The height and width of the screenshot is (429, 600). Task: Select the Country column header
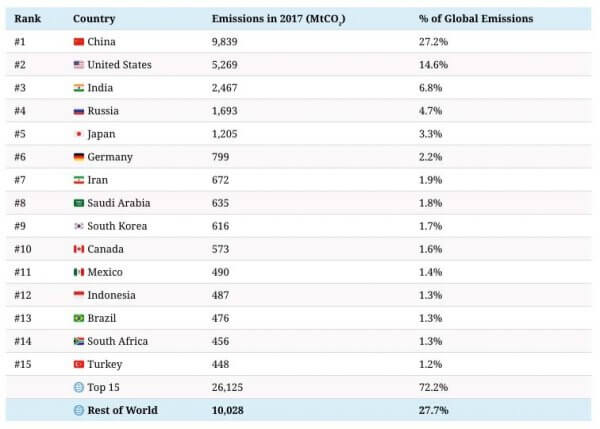[94, 19]
